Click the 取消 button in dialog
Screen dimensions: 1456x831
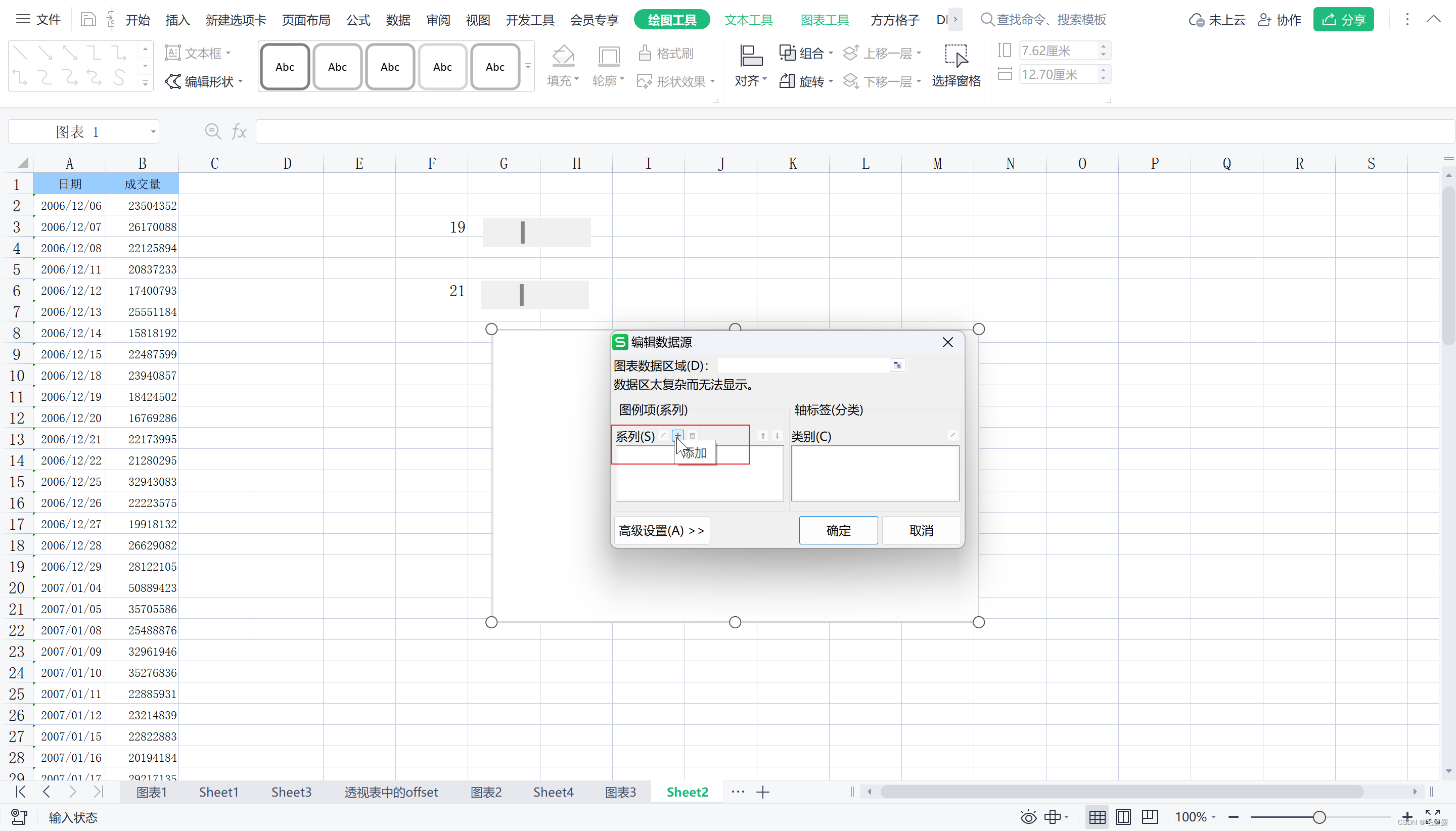point(921,531)
